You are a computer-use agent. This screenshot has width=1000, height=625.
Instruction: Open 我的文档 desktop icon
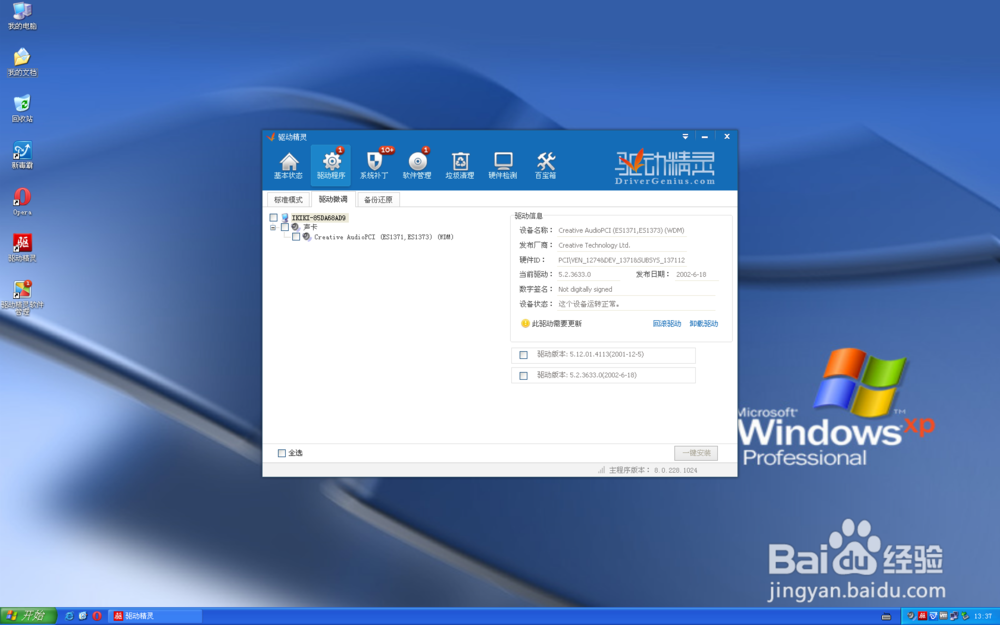pyautogui.click(x=22, y=62)
